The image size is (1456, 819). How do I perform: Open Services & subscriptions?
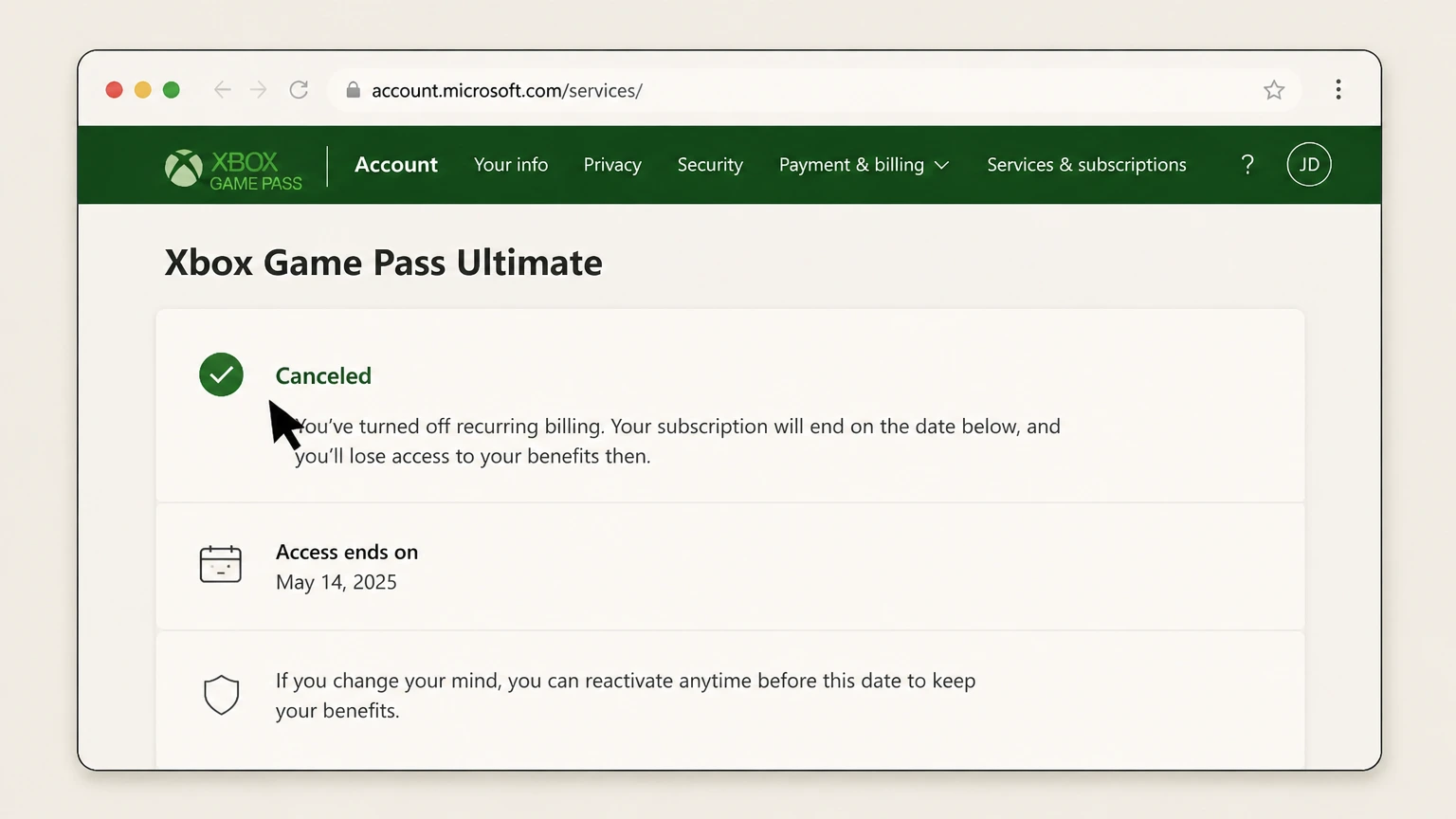[1086, 165]
